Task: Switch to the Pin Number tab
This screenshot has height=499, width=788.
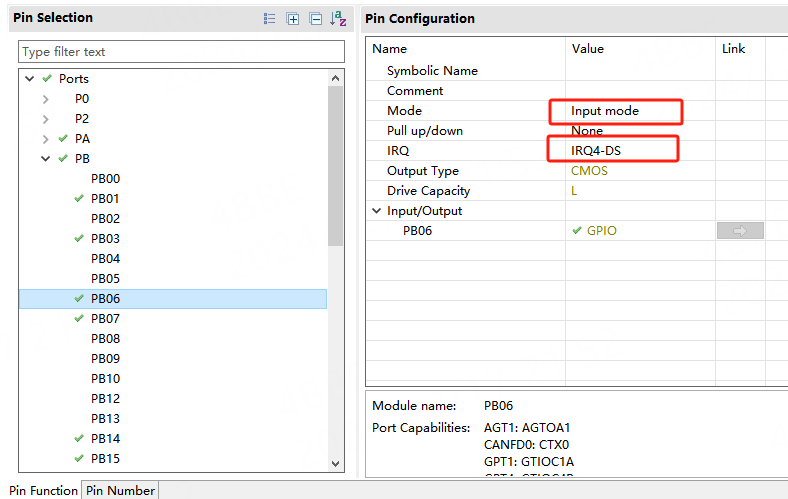Action: (x=120, y=490)
